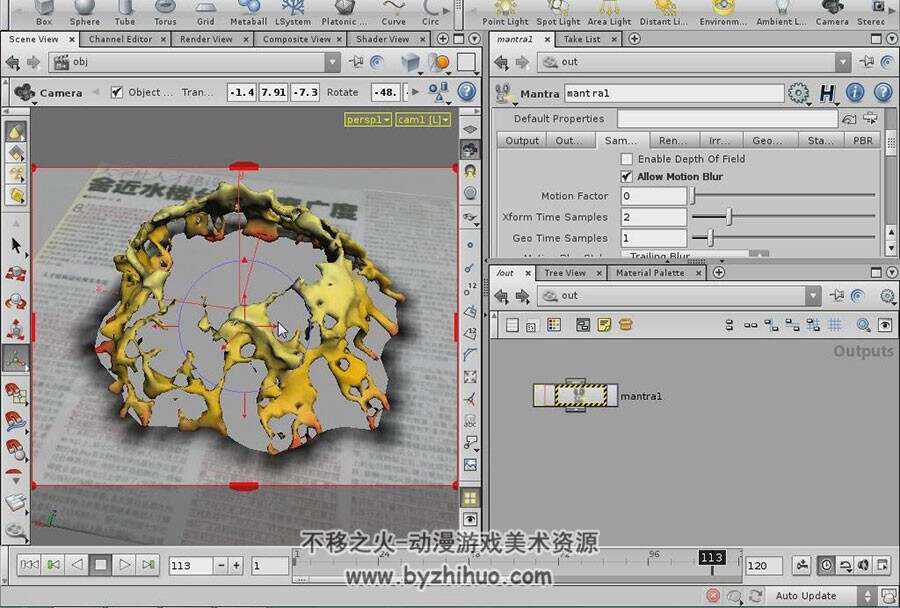Open the cam1 camera menu
This screenshot has width=900, height=608.
(423, 120)
